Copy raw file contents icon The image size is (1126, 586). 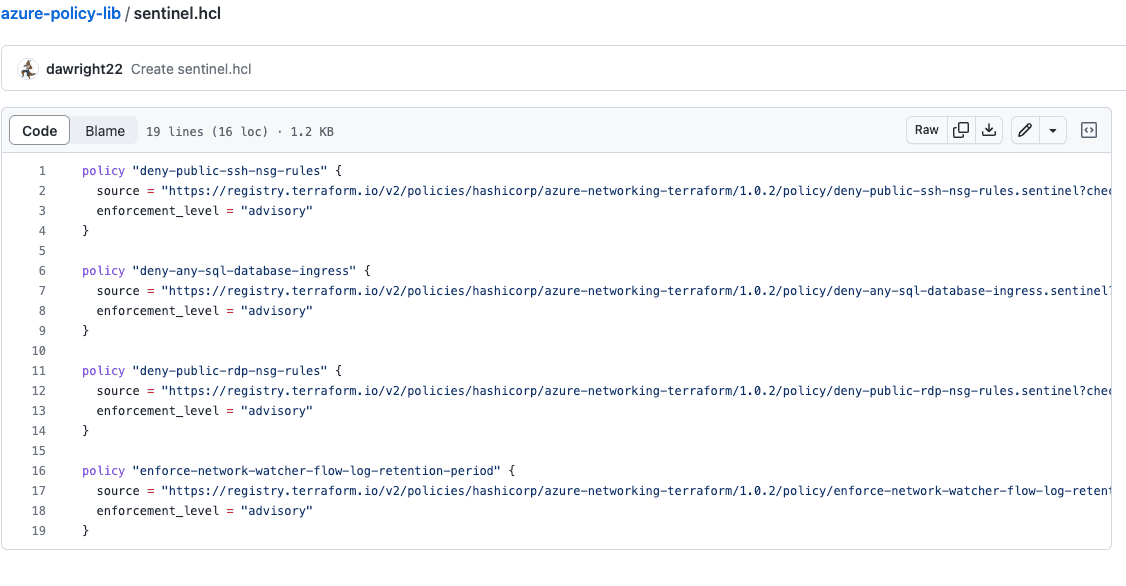pyautogui.click(x=961, y=130)
